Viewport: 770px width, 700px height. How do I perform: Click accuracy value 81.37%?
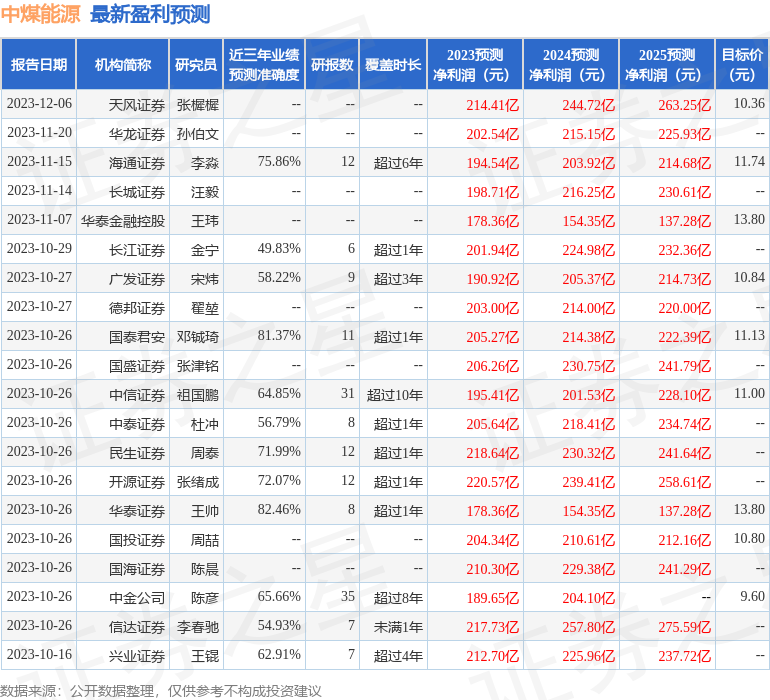point(279,336)
